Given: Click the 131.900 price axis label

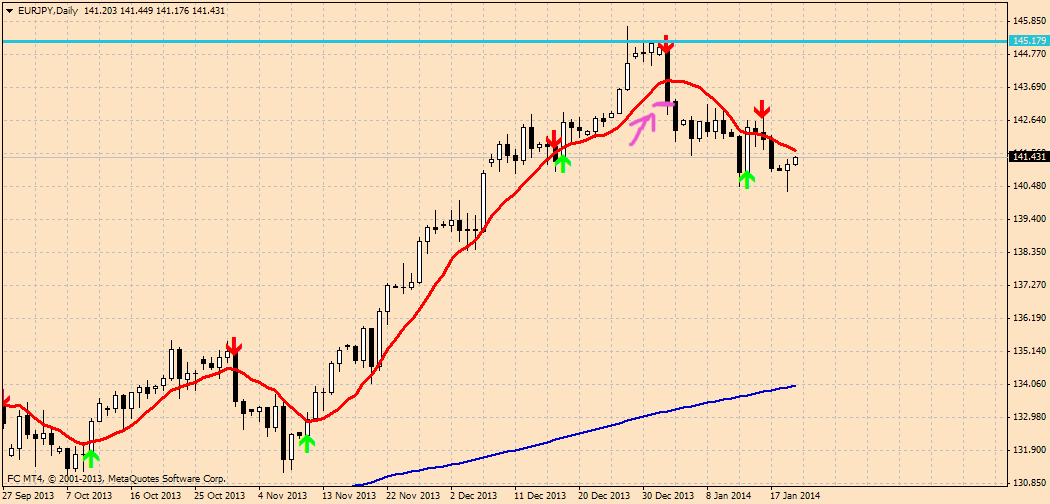Looking at the screenshot, I should (x=1029, y=450).
